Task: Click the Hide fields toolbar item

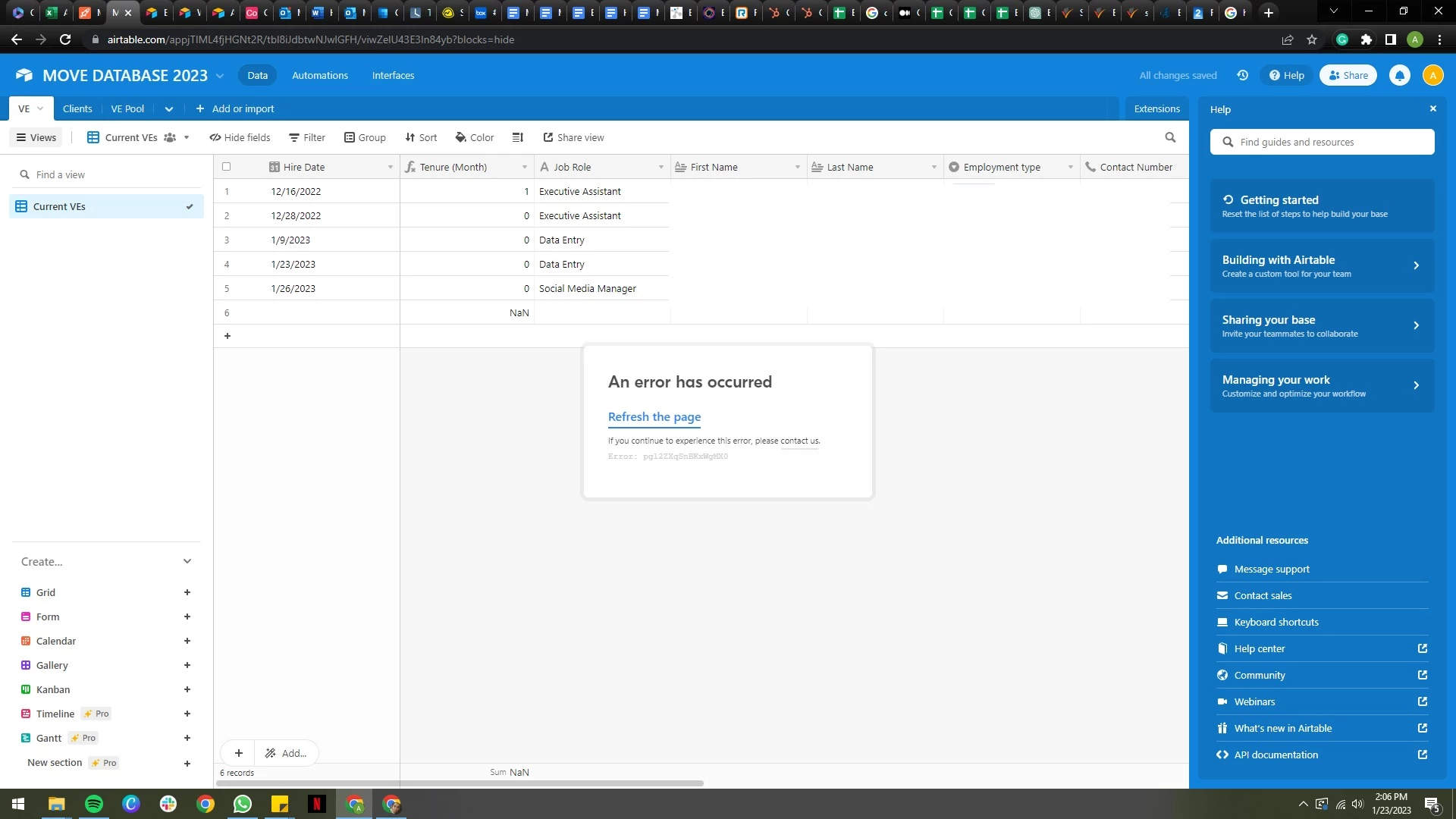Action: [x=240, y=137]
